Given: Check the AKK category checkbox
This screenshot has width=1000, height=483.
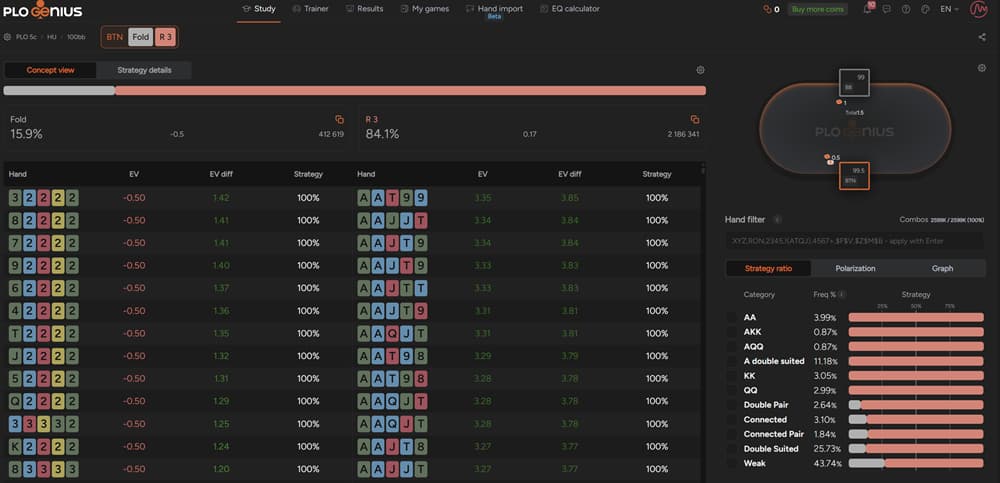Looking at the screenshot, I should [x=731, y=332].
